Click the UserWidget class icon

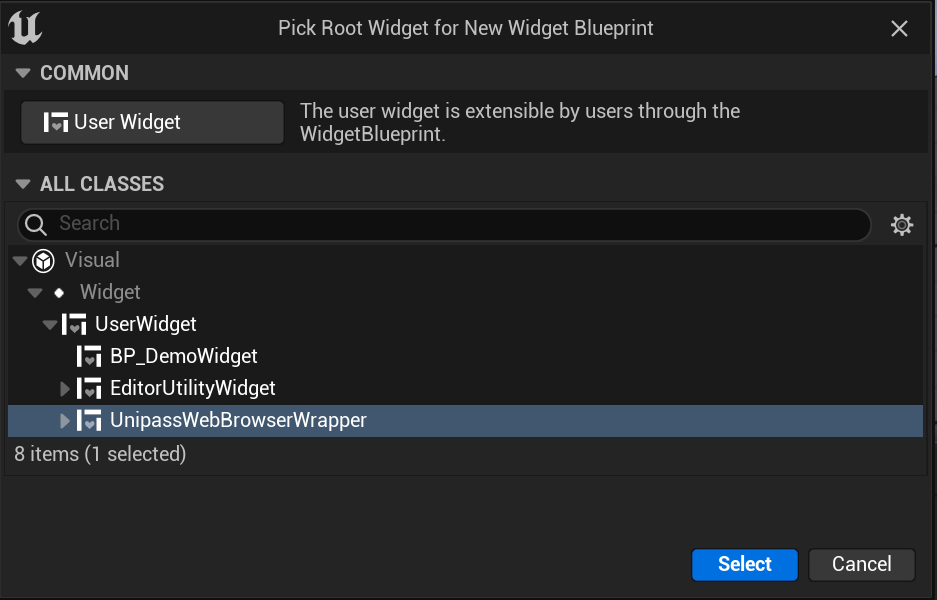click(75, 324)
